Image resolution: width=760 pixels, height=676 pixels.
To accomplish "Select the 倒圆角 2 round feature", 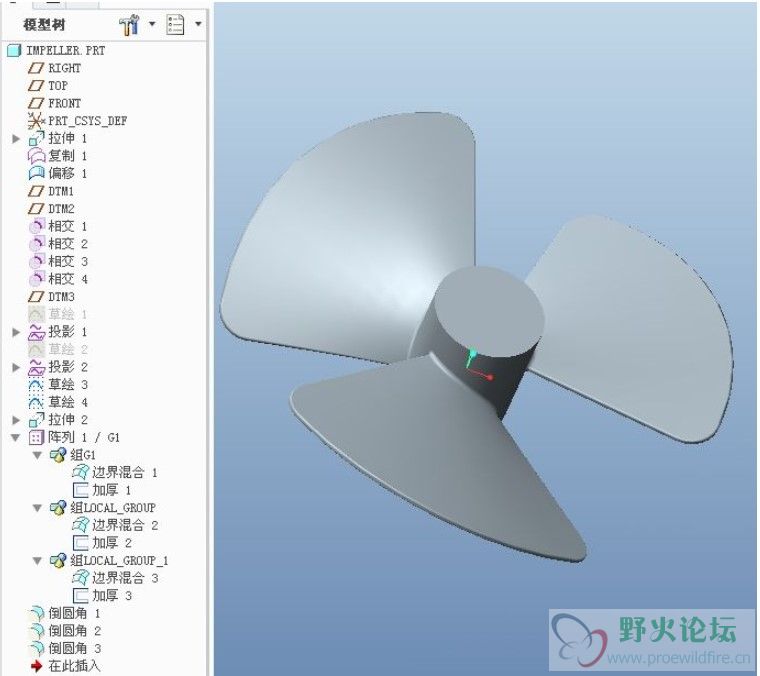I will [64, 631].
